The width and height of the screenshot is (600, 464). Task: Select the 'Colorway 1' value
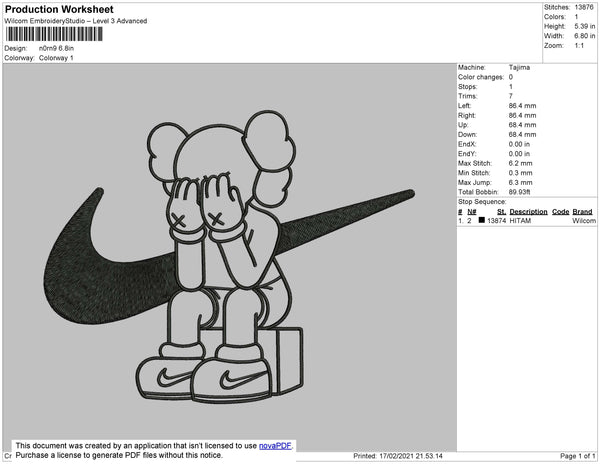pyautogui.click(x=56, y=58)
